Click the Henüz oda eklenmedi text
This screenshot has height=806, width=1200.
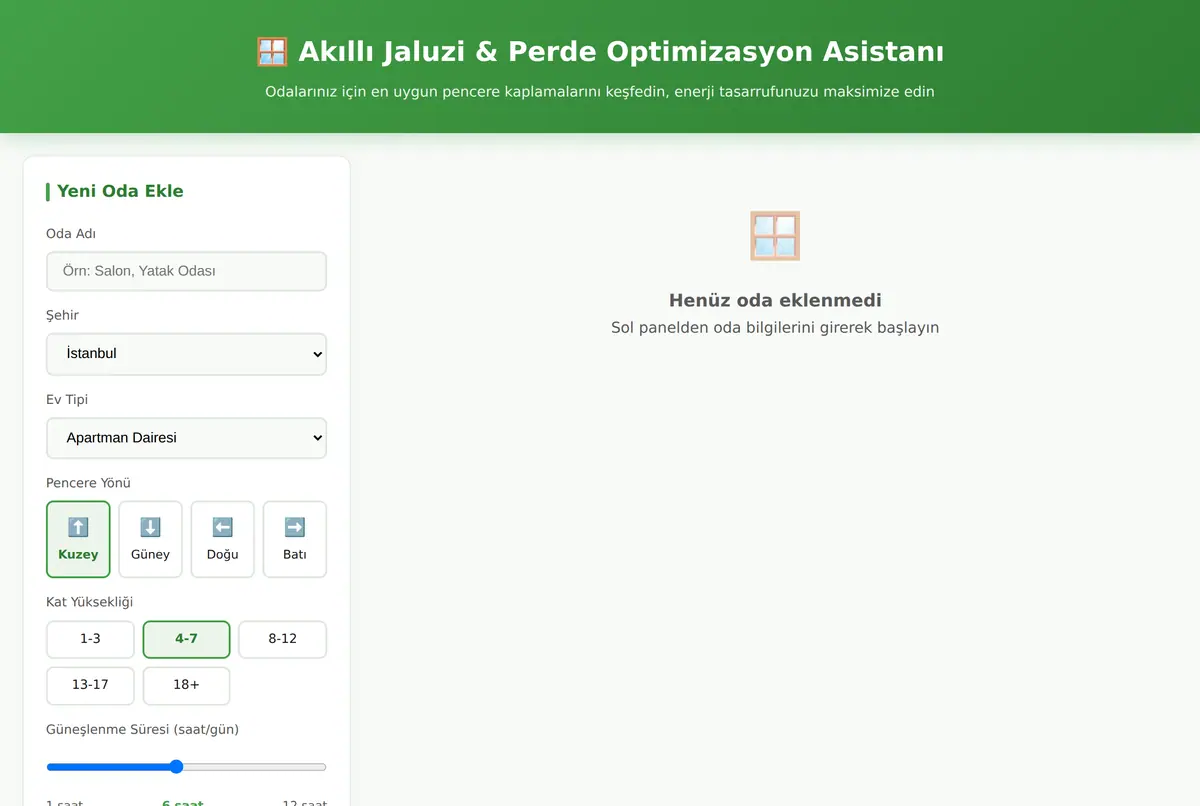775,300
